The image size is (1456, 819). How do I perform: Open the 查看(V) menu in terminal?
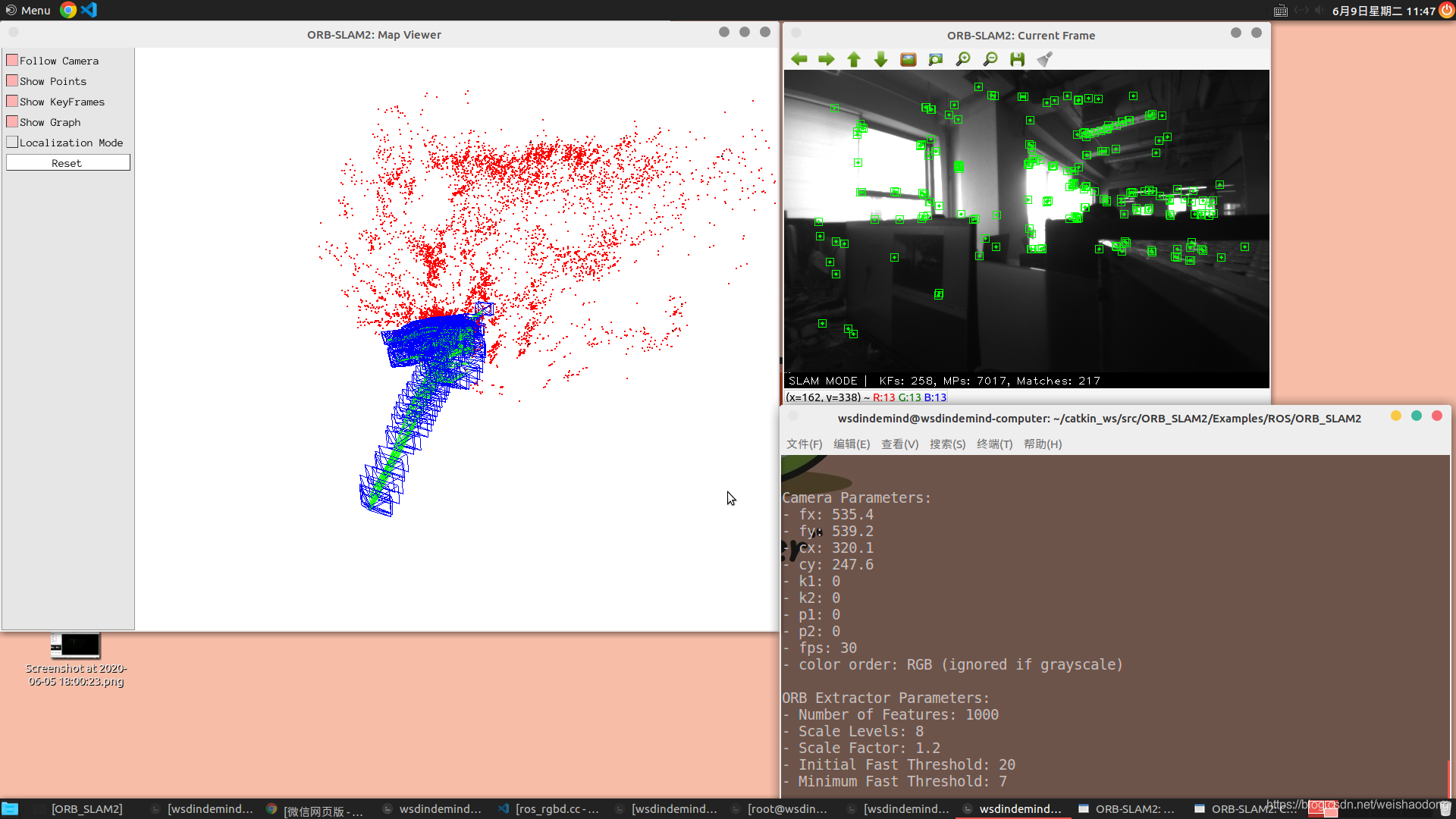click(899, 444)
